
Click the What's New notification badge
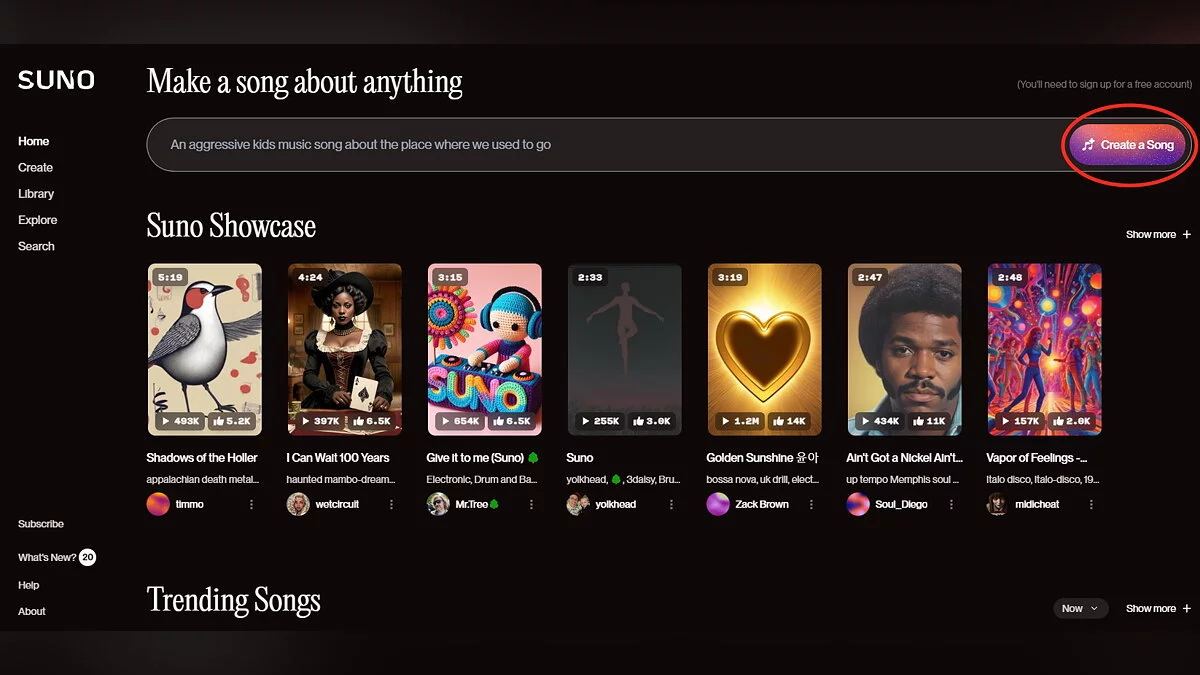coord(88,557)
